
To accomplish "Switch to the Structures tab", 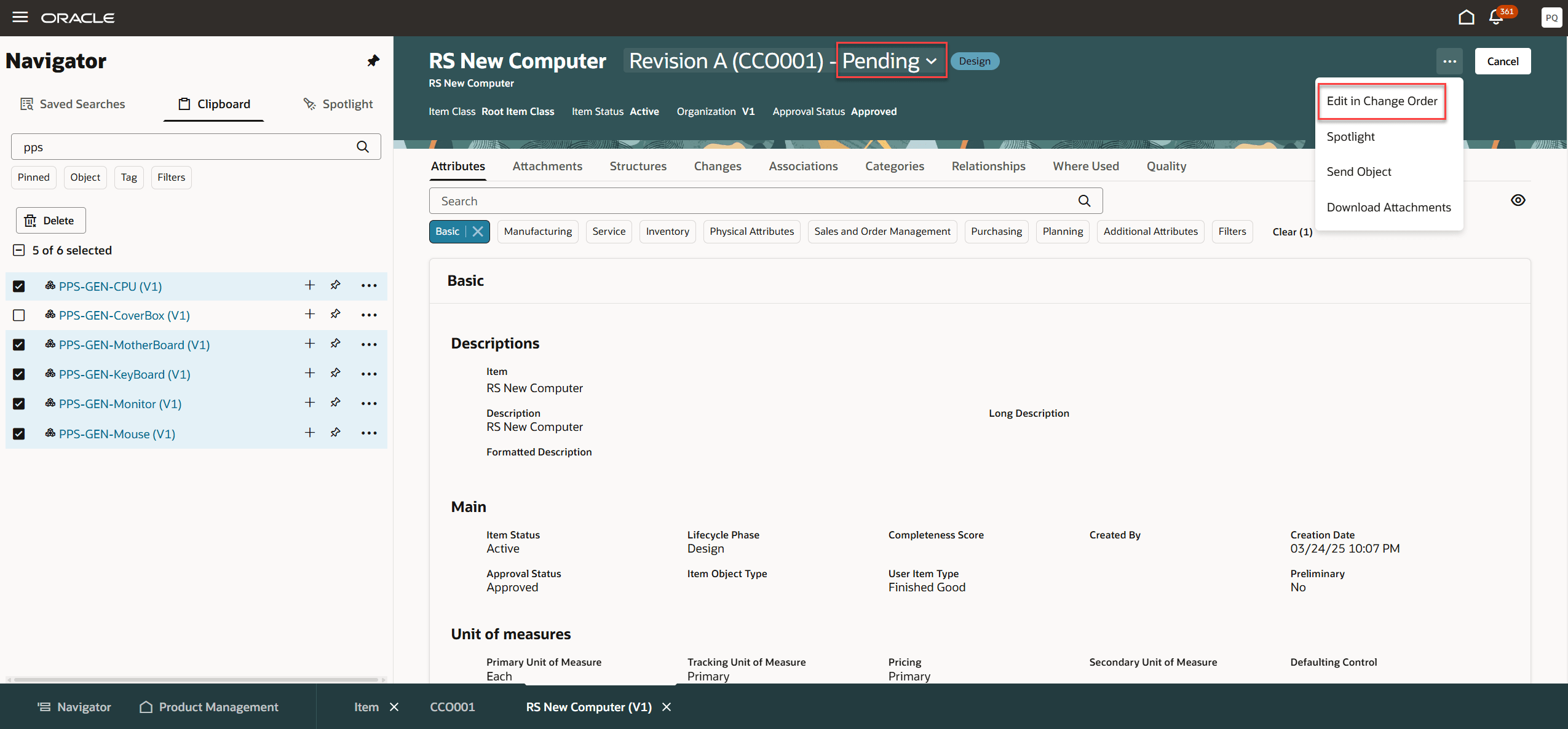I will coord(638,167).
